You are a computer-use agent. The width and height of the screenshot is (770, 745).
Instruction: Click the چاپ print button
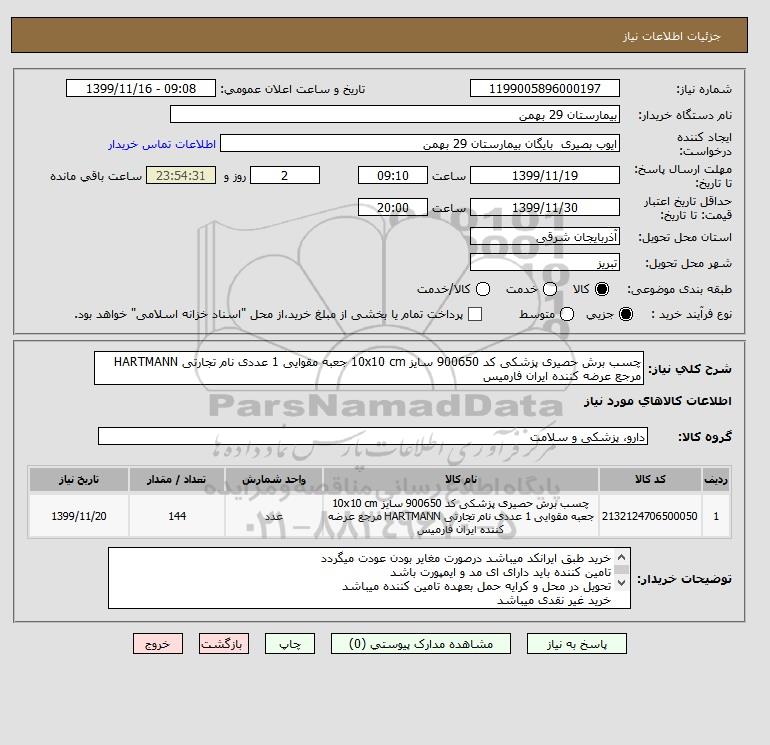click(290, 644)
